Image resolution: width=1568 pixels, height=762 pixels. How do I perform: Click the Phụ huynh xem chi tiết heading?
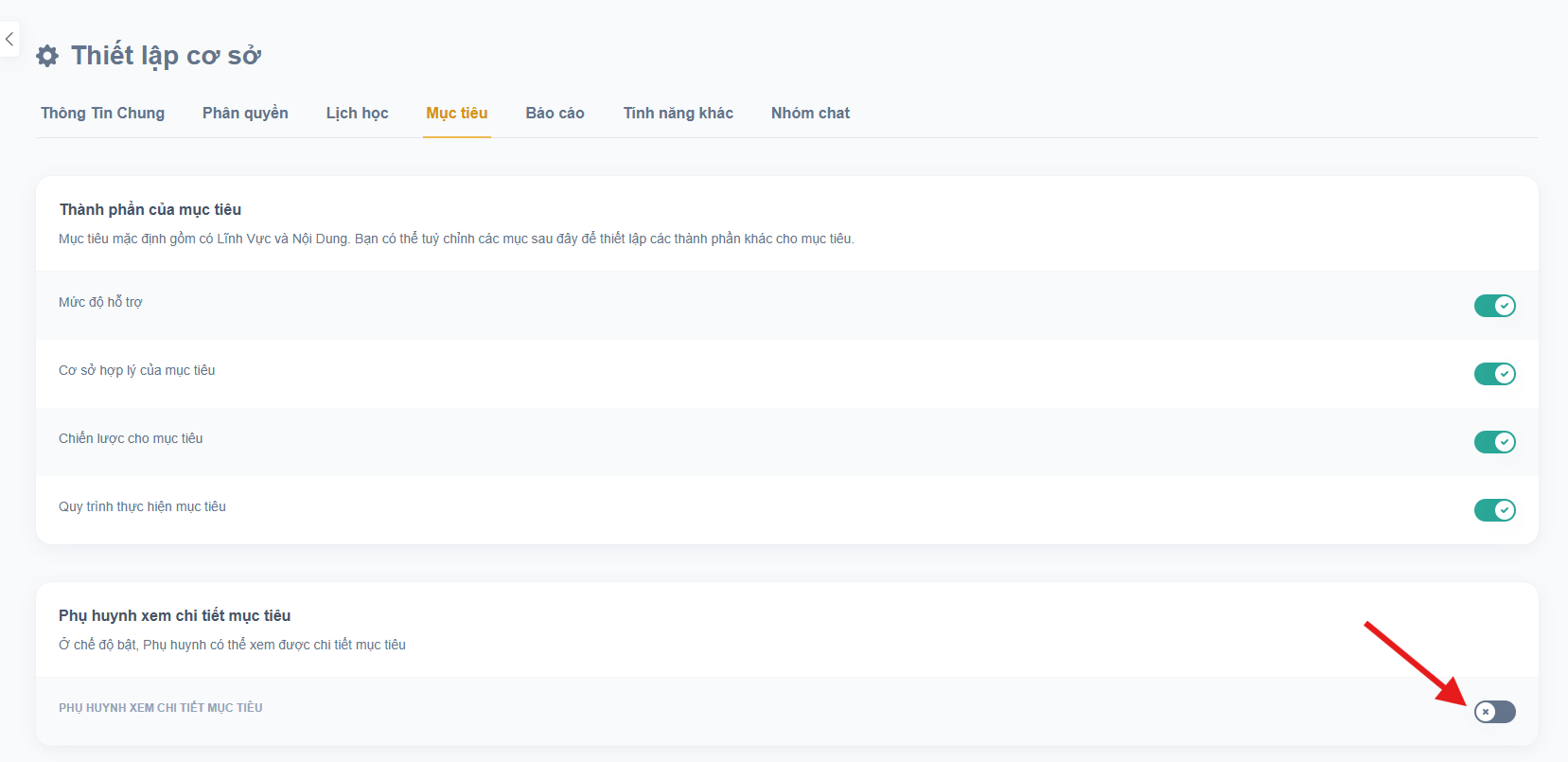(174, 615)
